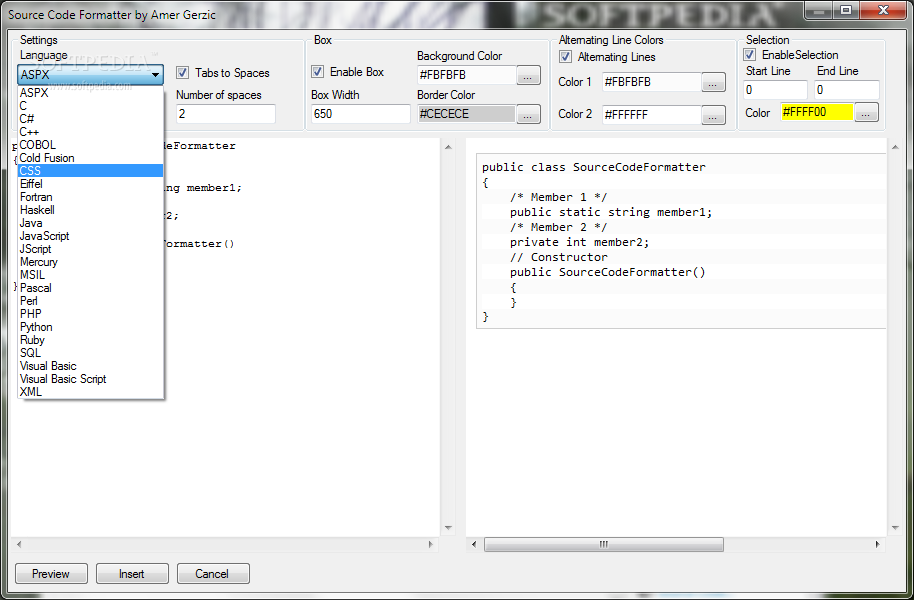914x600 pixels.
Task: Choose Python from the language list
Action: coord(90,327)
